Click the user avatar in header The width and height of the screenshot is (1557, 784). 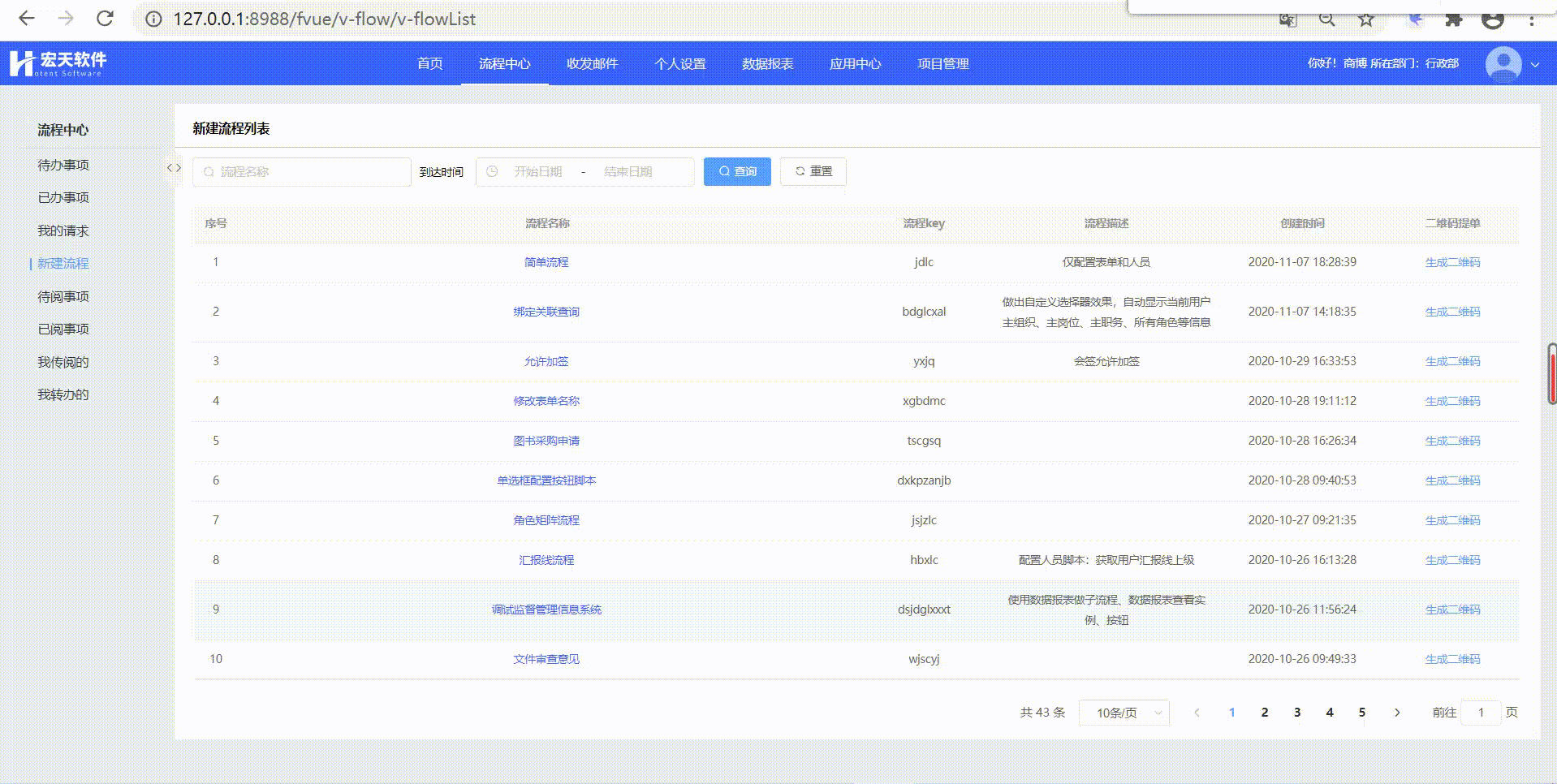[1503, 63]
